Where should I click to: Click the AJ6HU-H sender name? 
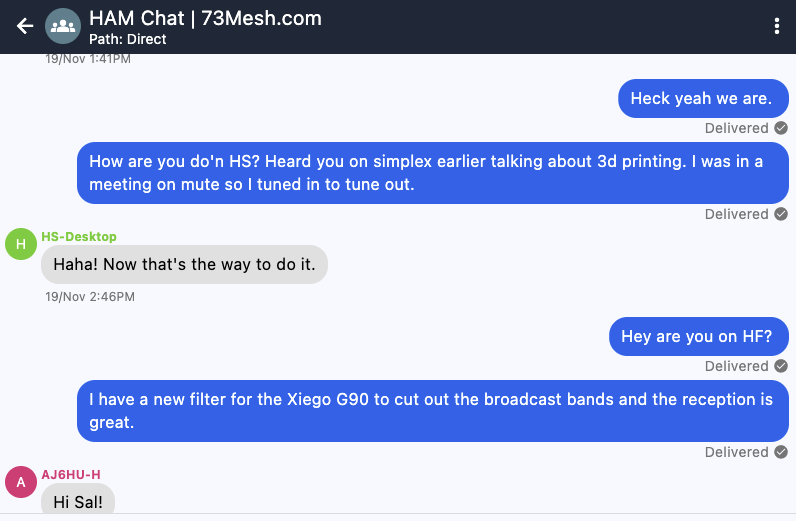pos(71,474)
